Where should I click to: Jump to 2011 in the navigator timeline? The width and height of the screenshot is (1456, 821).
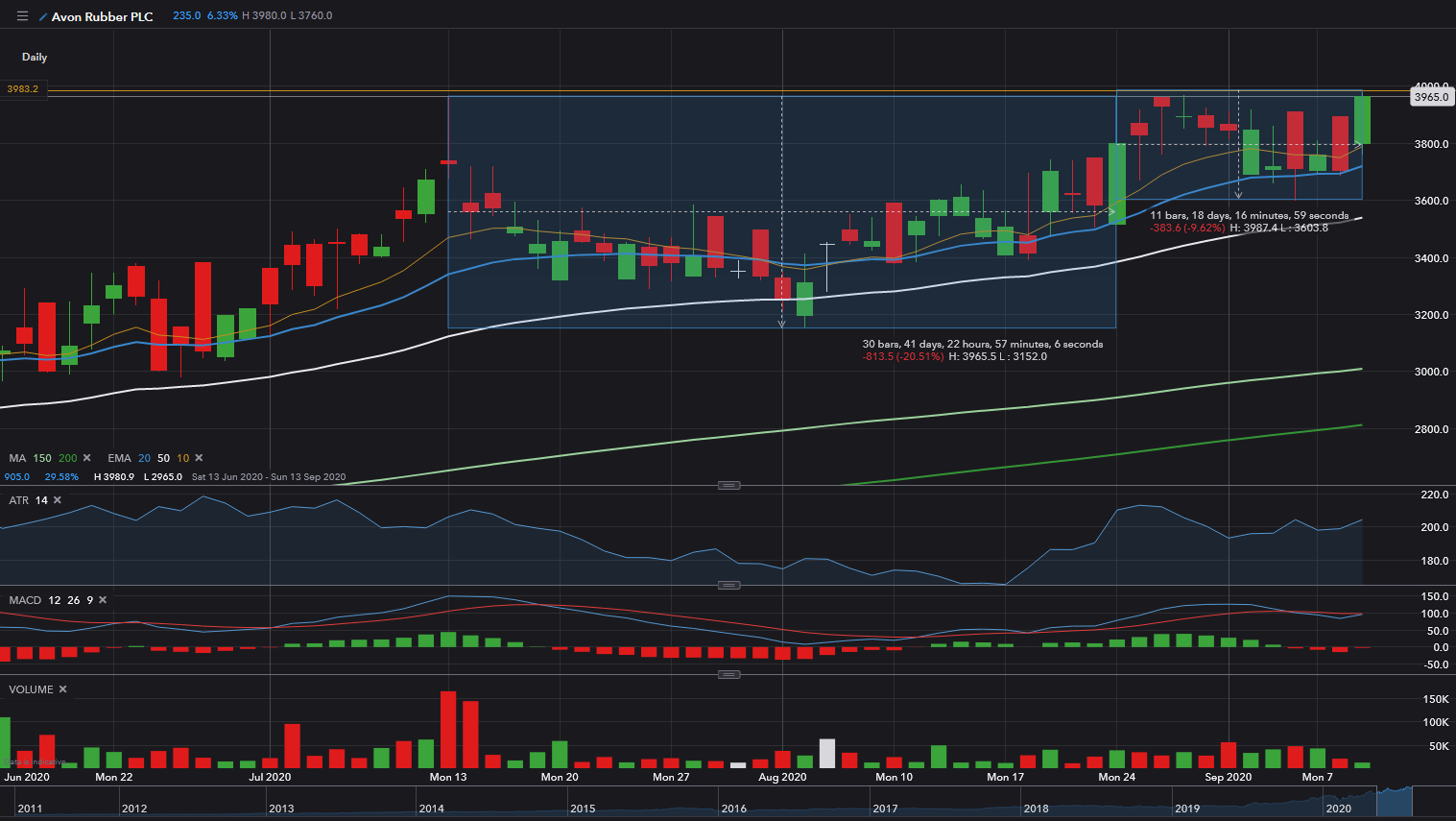pos(30,809)
